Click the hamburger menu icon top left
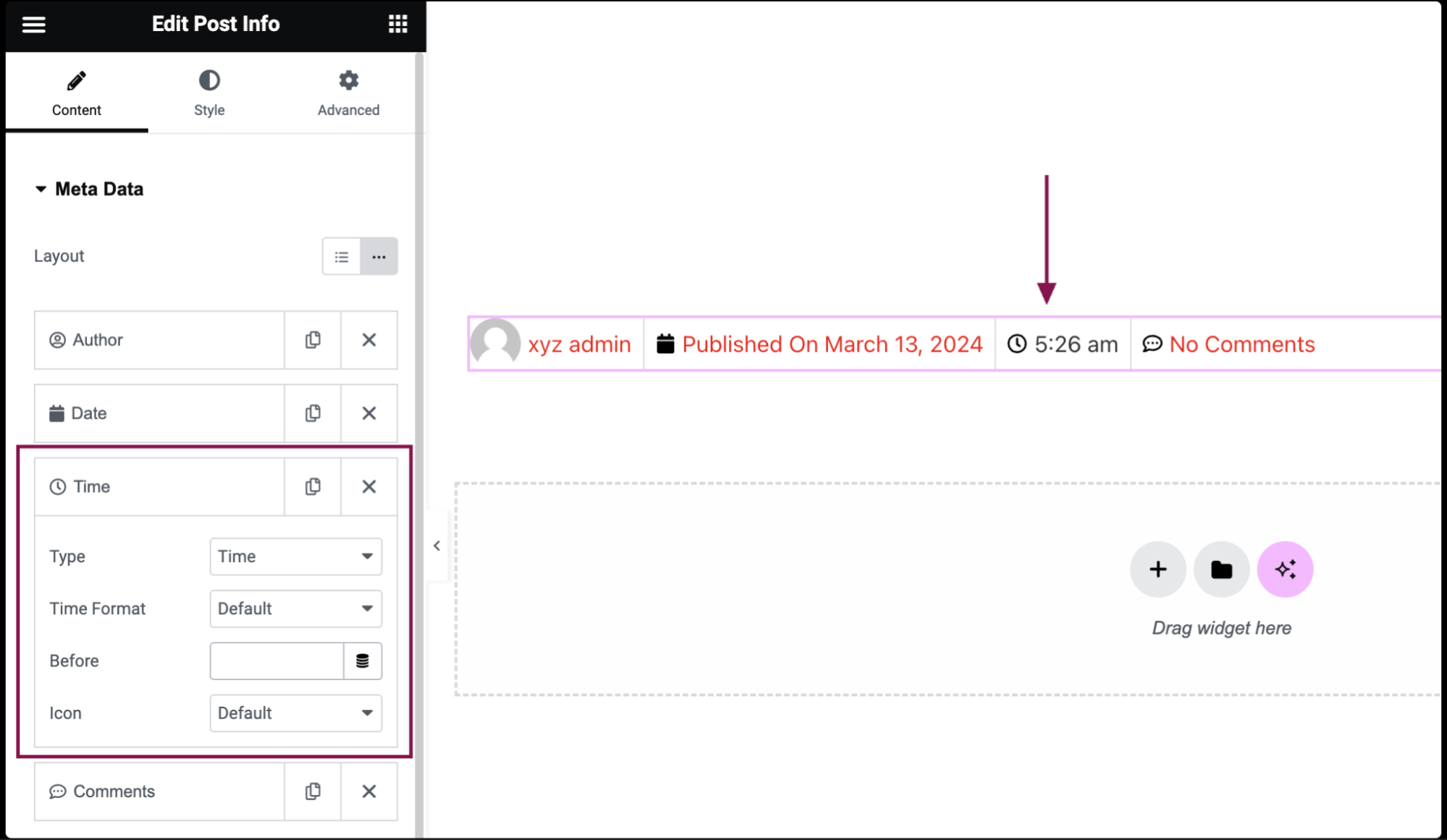Image resolution: width=1447 pixels, height=840 pixels. point(33,23)
